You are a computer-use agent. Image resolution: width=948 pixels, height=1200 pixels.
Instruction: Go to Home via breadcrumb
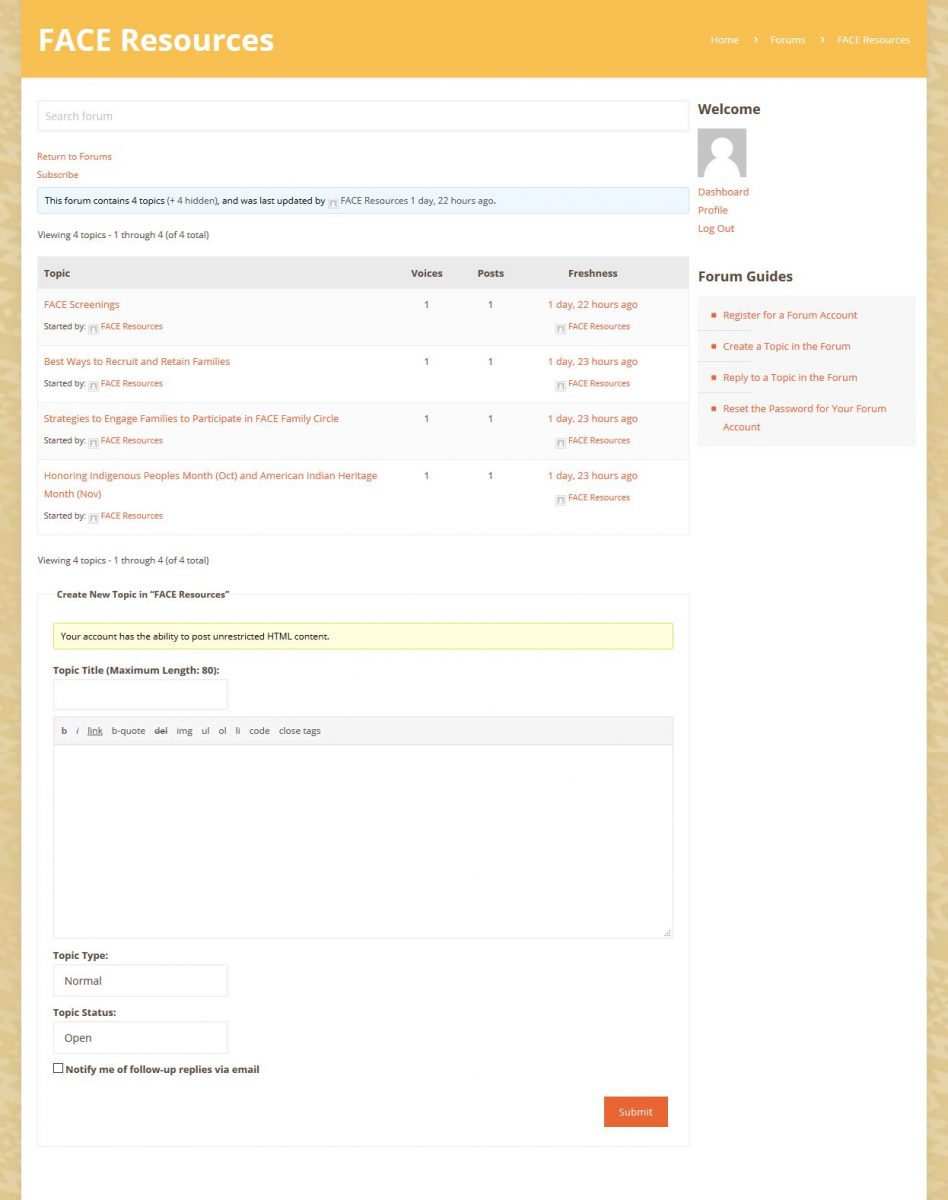click(724, 40)
